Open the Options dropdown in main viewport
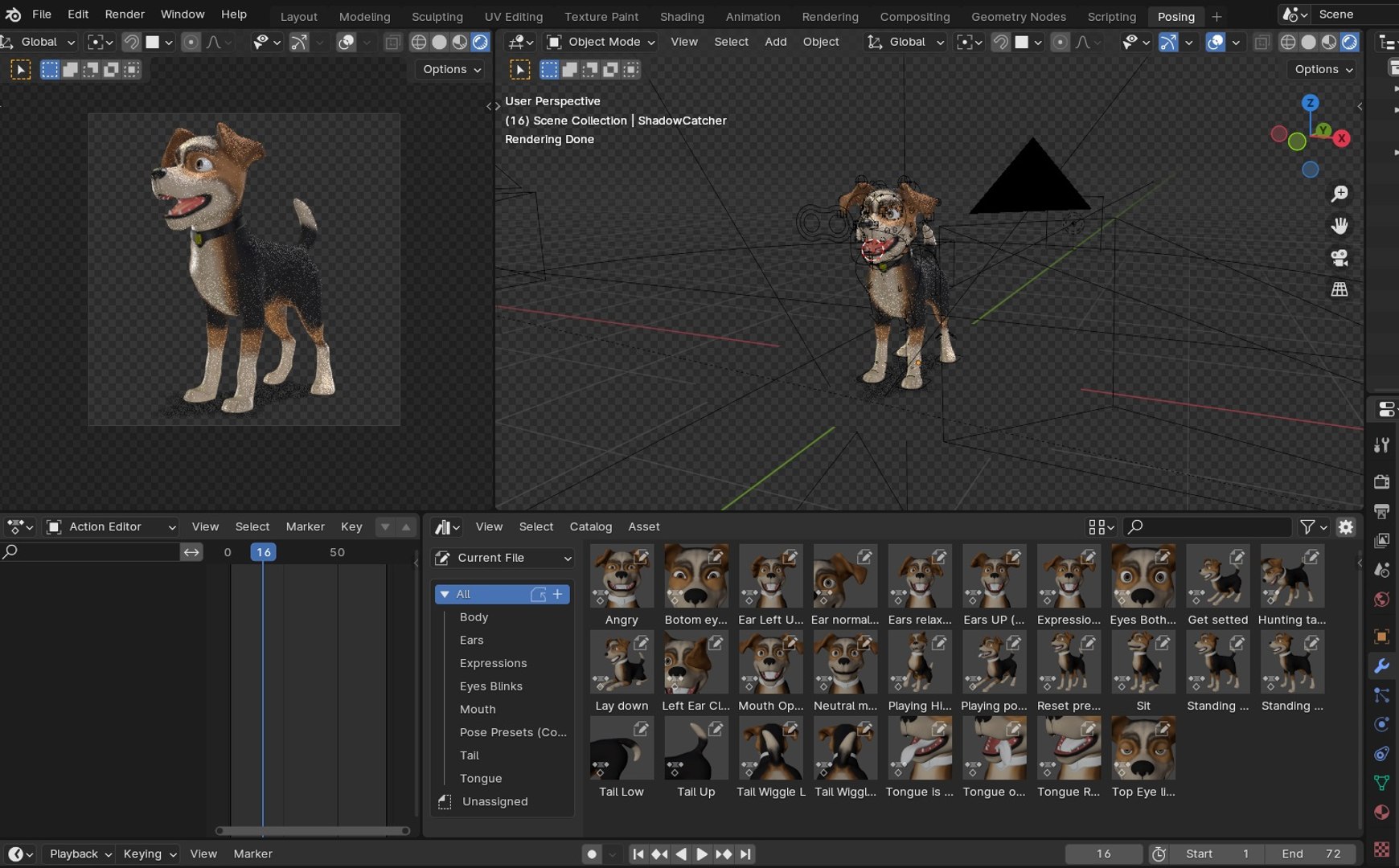Image resolution: width=1399 pixels, height=868 pixels. pyautogui.click(x=1323, y=69)
